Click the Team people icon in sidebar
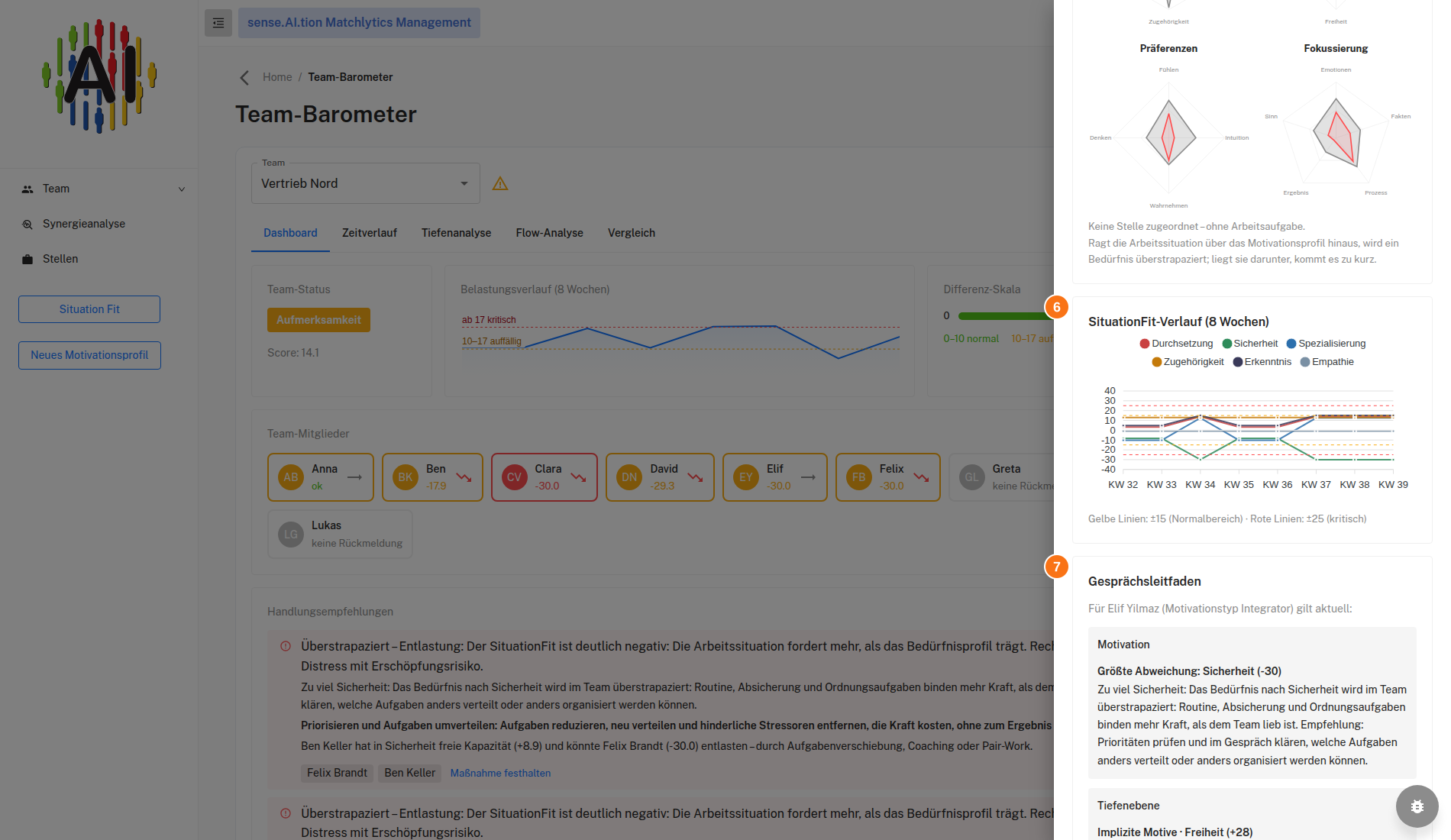The height and width of the screenshot is (840, 1451). tap(27, 189)
